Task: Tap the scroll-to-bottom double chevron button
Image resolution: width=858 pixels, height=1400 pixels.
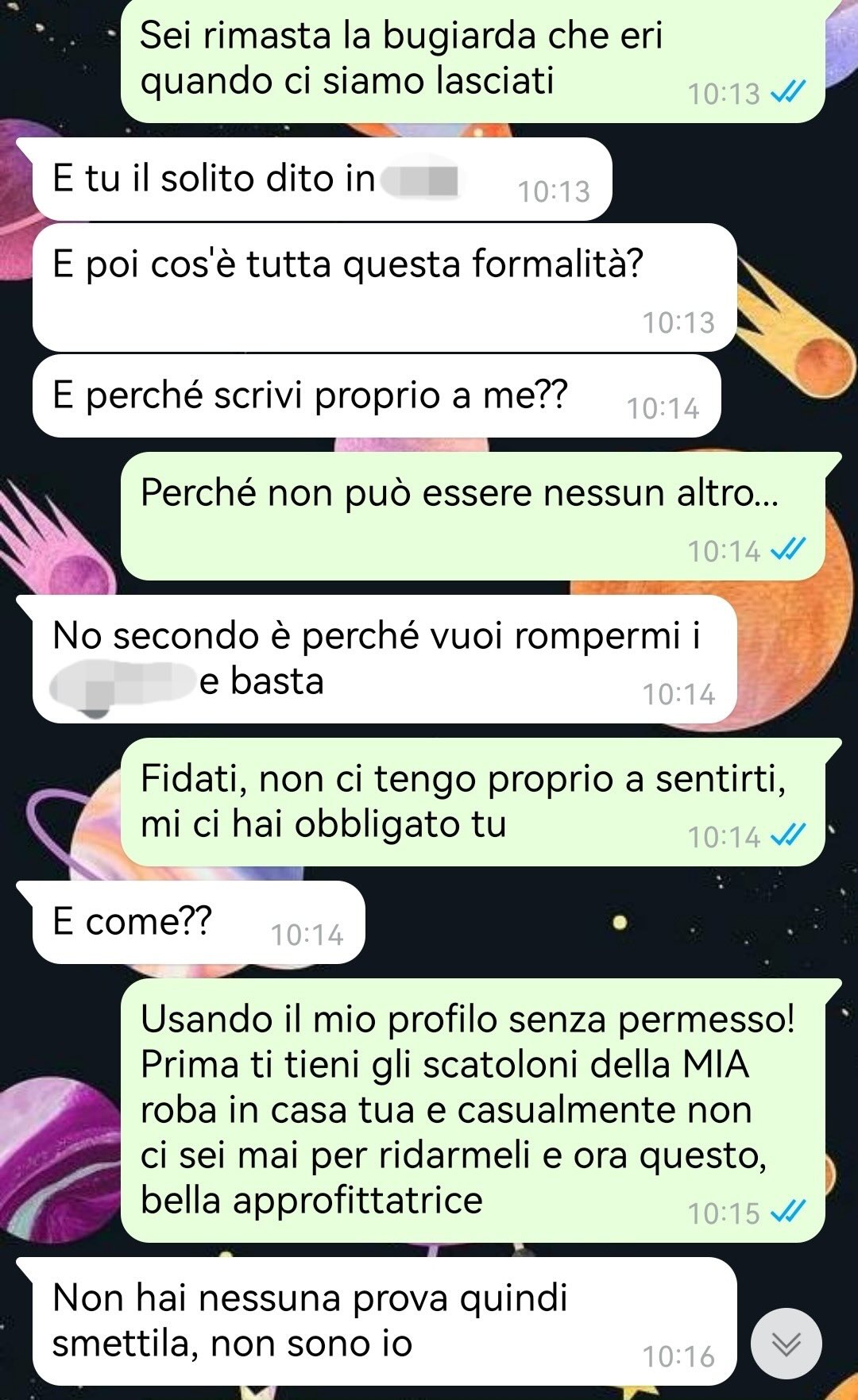Action: [x=786, y=1343]
